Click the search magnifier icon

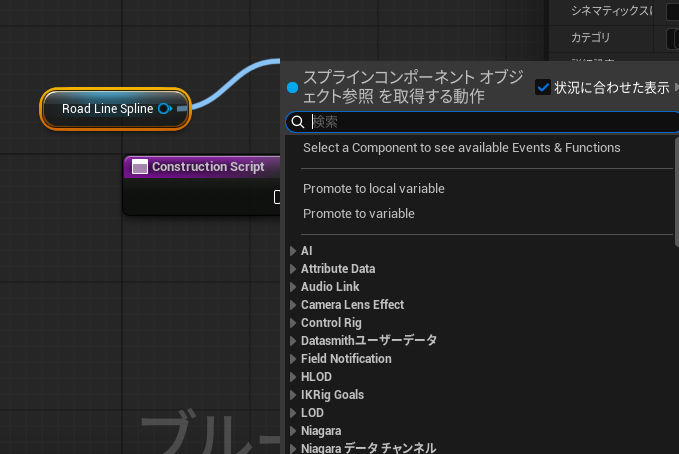click(x=297, y=122)
